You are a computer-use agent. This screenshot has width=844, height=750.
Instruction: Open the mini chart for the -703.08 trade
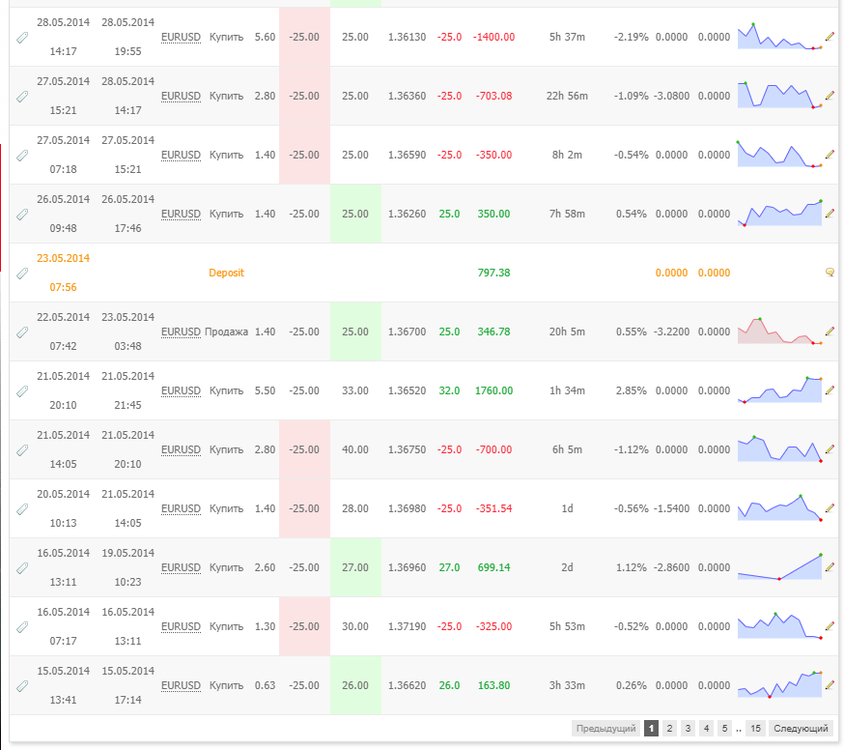[x=780, y=95]
